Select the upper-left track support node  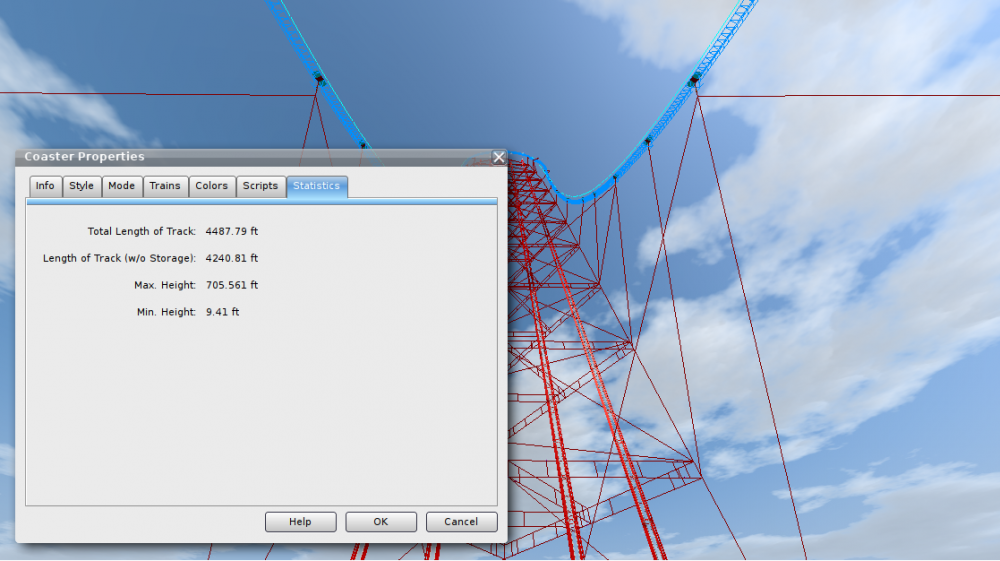tap(319, 78)
